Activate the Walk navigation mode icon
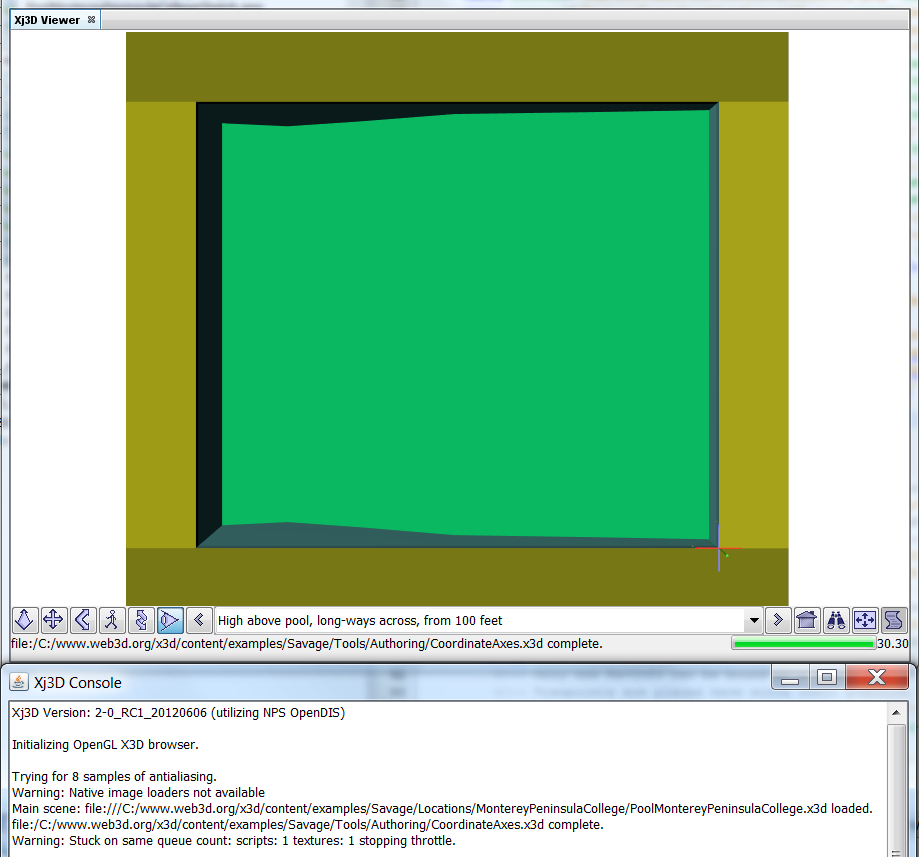Viewport: 919px width, 857px height. pos(112,620)
